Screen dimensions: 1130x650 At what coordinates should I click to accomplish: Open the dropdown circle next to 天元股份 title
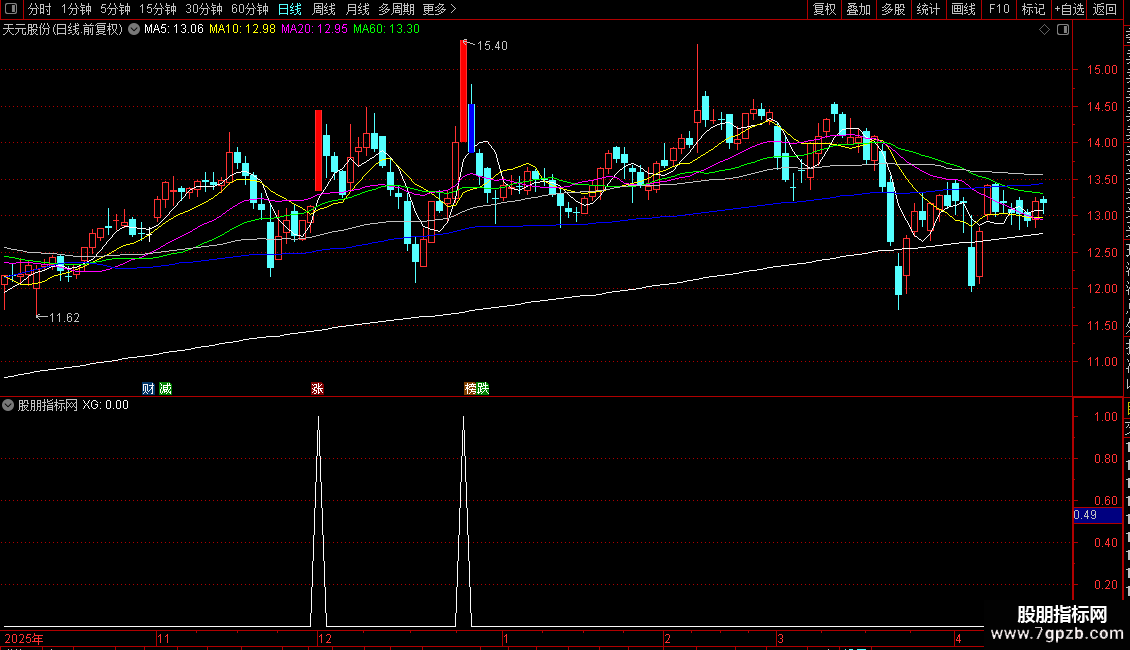pos(134,30)
